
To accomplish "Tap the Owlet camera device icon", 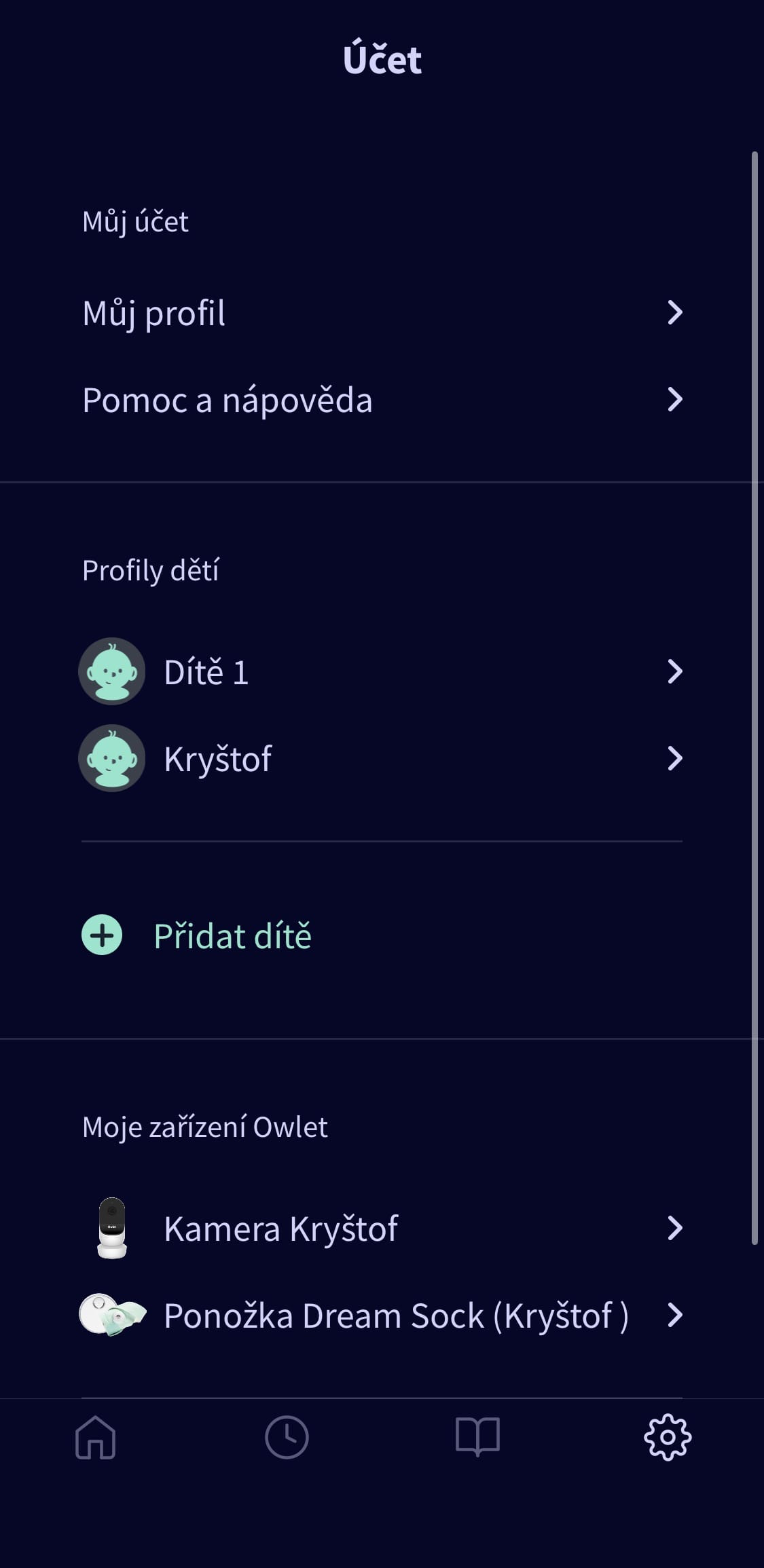I will 112,1228.
